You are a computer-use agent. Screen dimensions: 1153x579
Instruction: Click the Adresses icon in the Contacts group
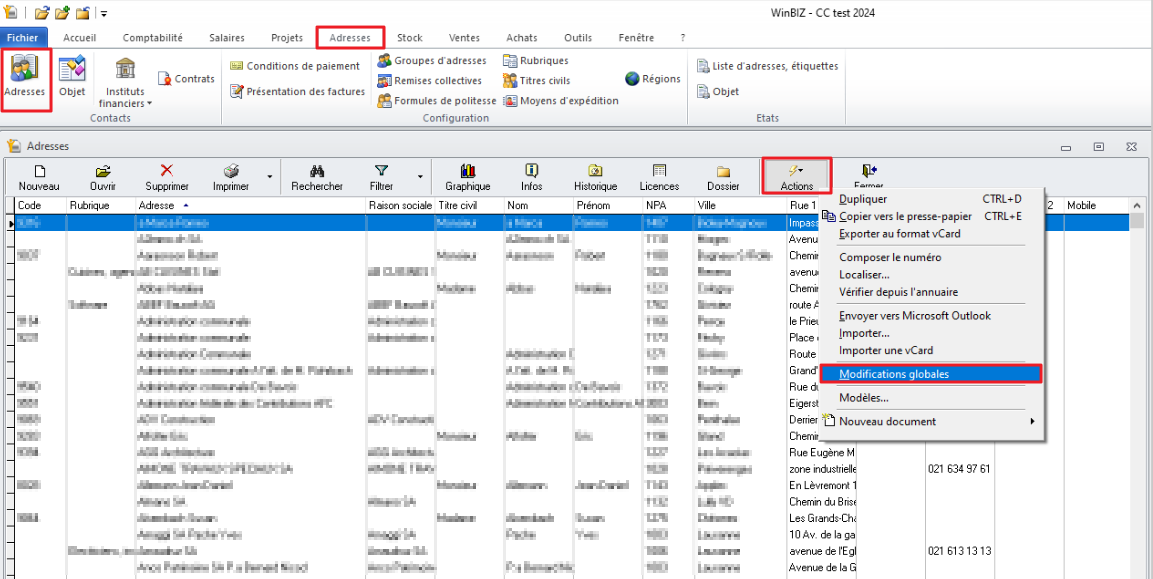coord(25,78)
